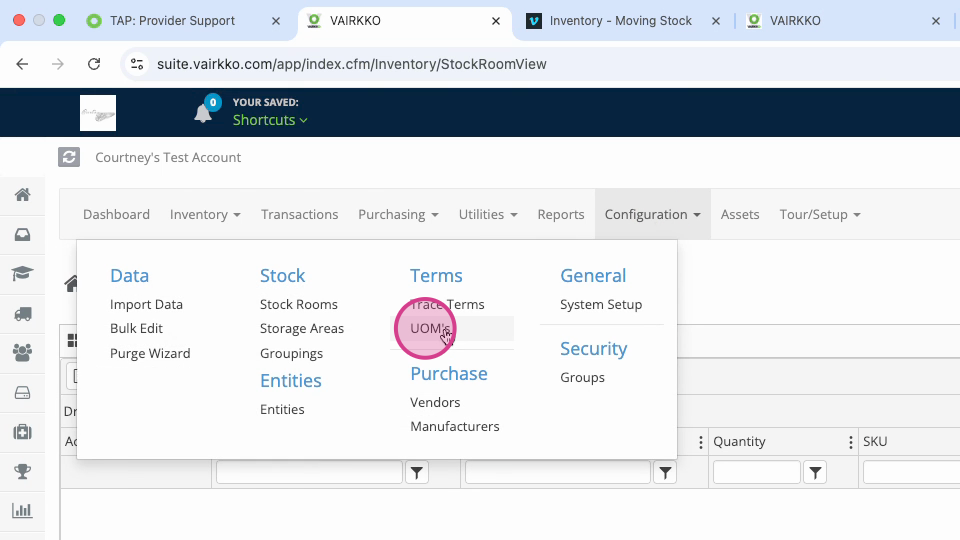Switch to Inventory - Moving Stock tab
Image resolution: width=960 pixels, height=540 pixels.
(x=621, y=21)
